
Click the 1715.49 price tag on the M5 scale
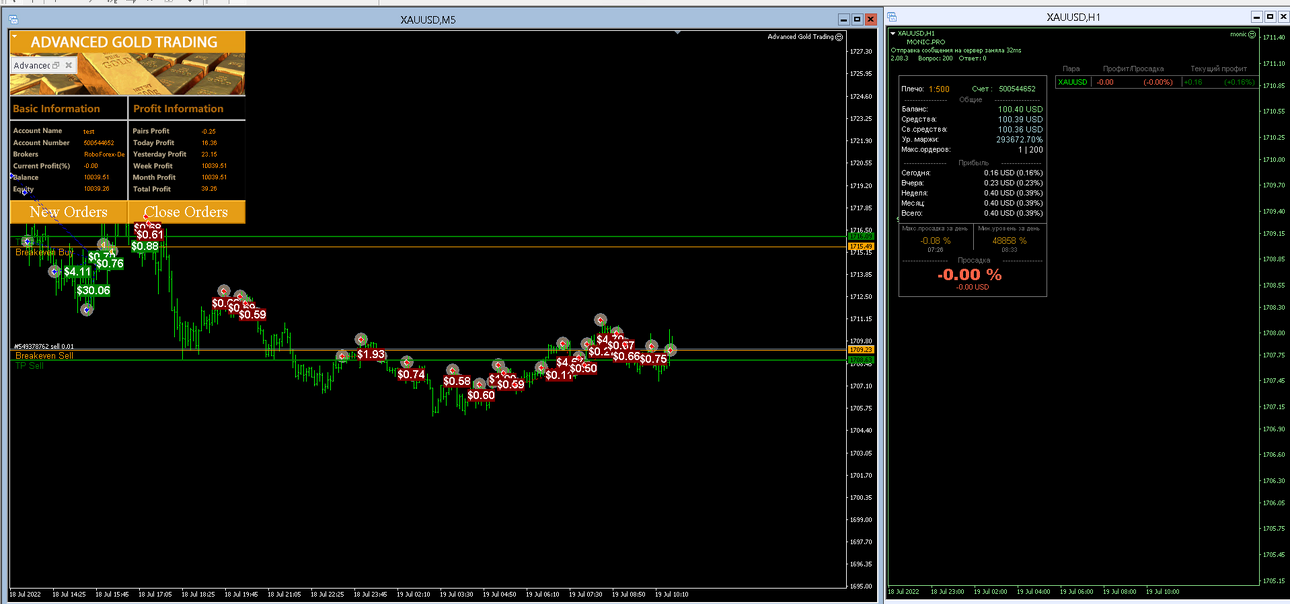click(861, 246)
